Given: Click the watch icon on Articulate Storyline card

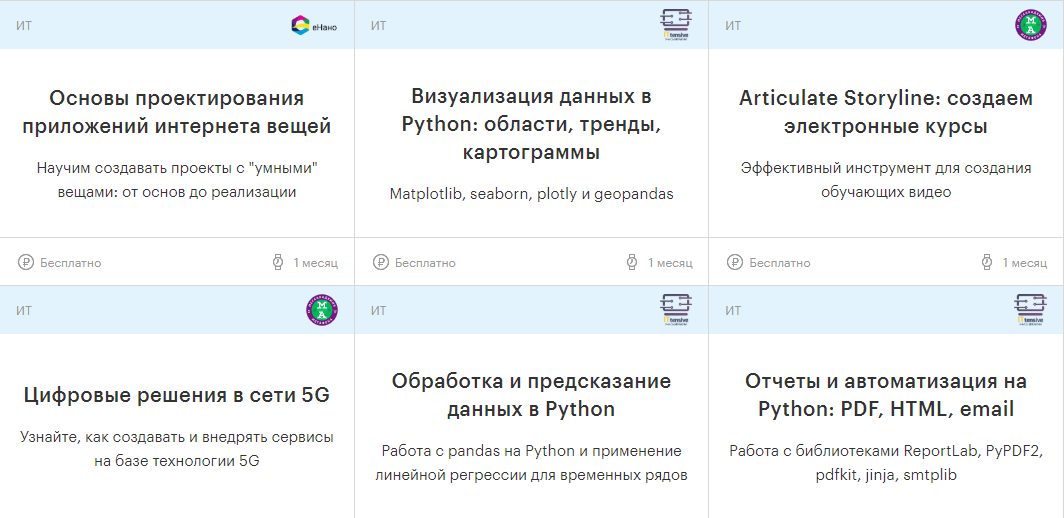Looking at the screenshot, I should (986, 263).
